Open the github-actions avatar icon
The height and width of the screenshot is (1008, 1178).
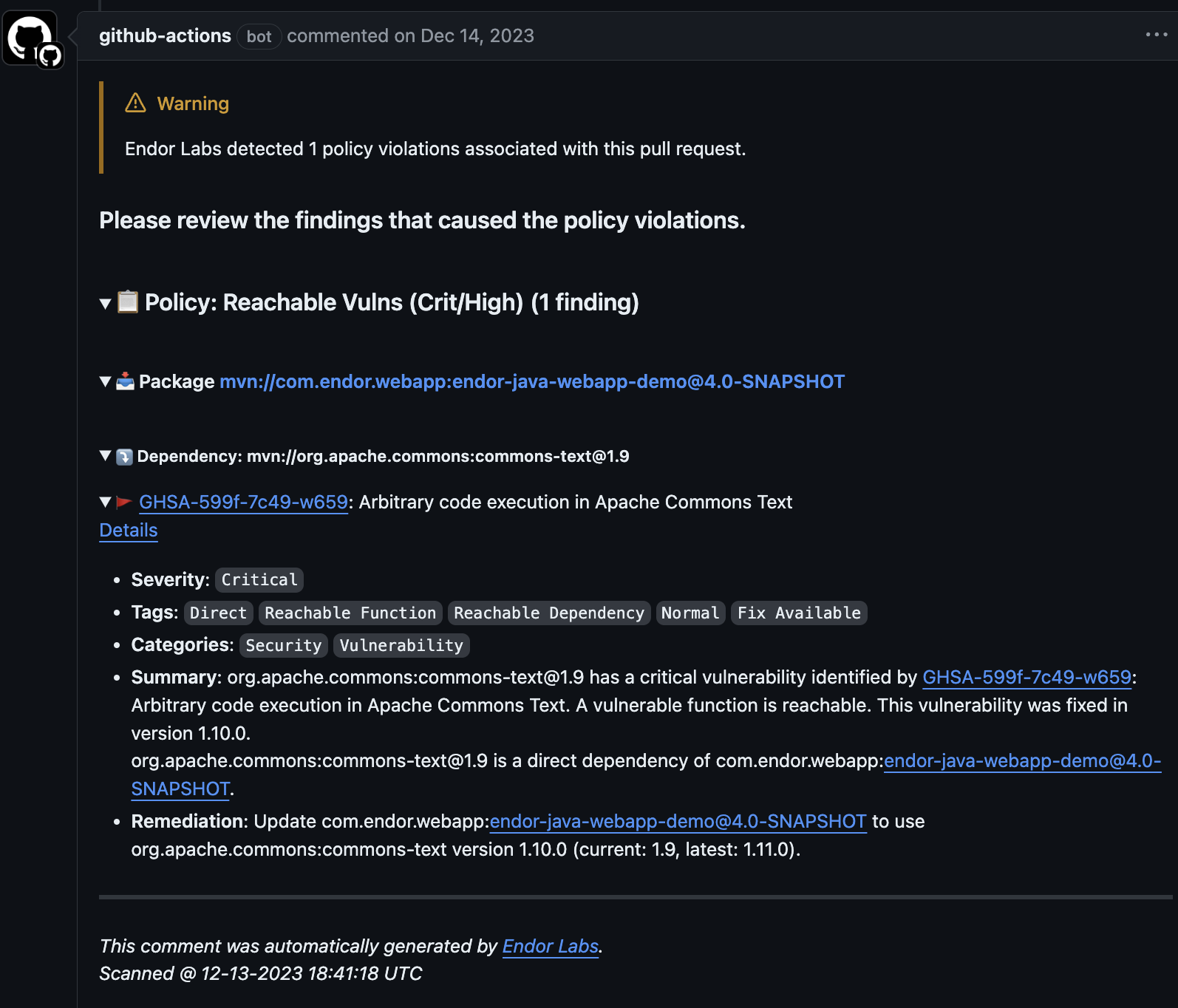31,38
